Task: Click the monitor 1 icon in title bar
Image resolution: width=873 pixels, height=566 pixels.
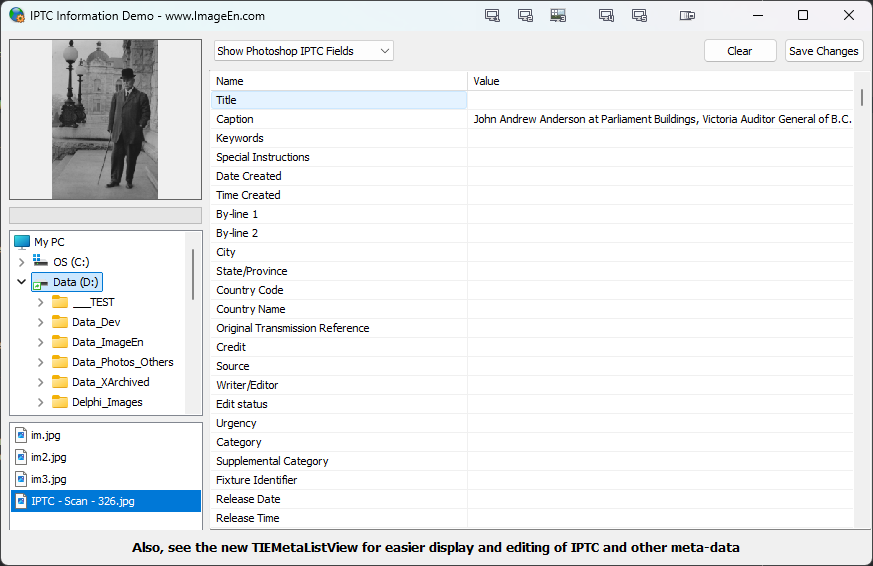Action: [x=492, y=15]
